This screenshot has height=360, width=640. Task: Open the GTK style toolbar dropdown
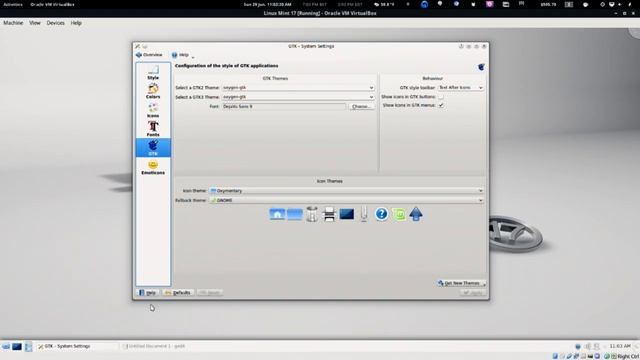point(461,88)
